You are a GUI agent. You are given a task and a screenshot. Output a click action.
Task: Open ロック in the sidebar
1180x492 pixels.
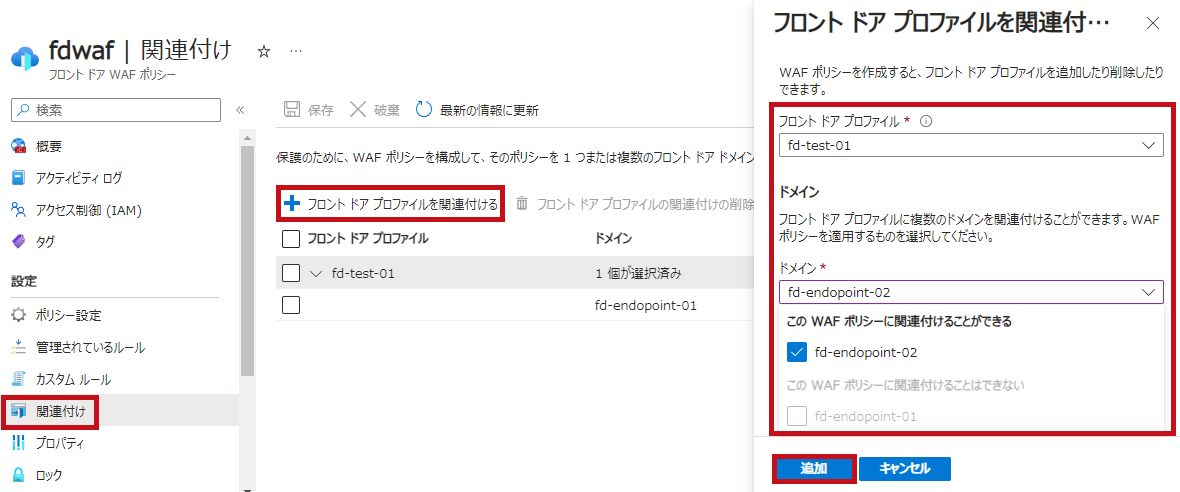(x=49, y=475)
